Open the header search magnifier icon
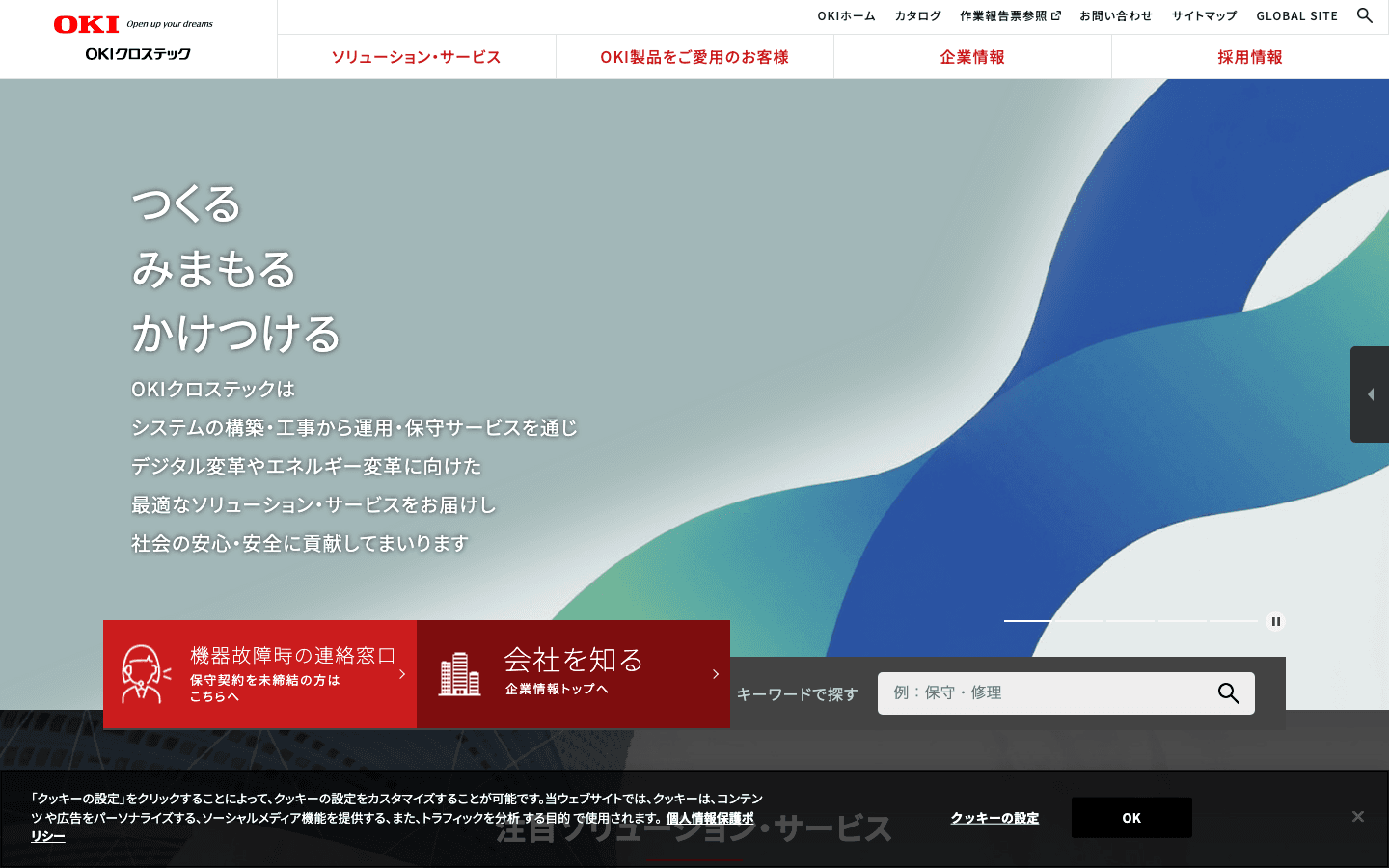Viewport: 1389px width, 868px height. (1364, 15)
